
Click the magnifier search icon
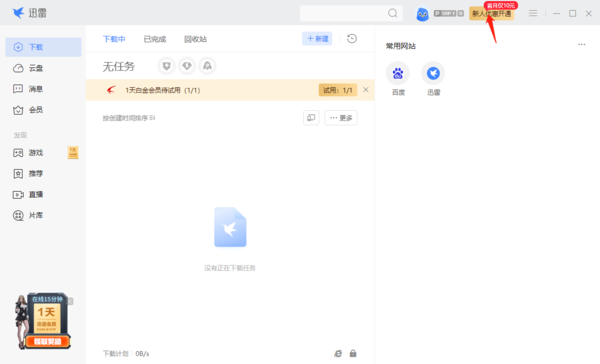click(393, 13)
